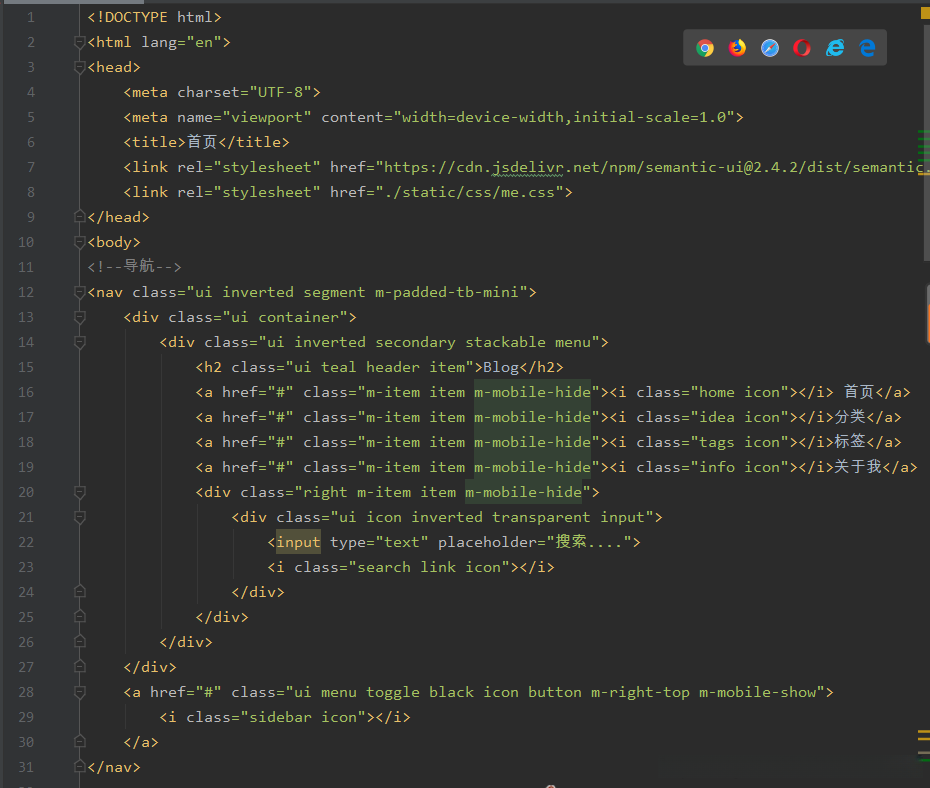Image resolution: width=930 pixels, height=788 pixels.
Task: Click m-mobile-hide in the right m-item div
Action: 523,492
